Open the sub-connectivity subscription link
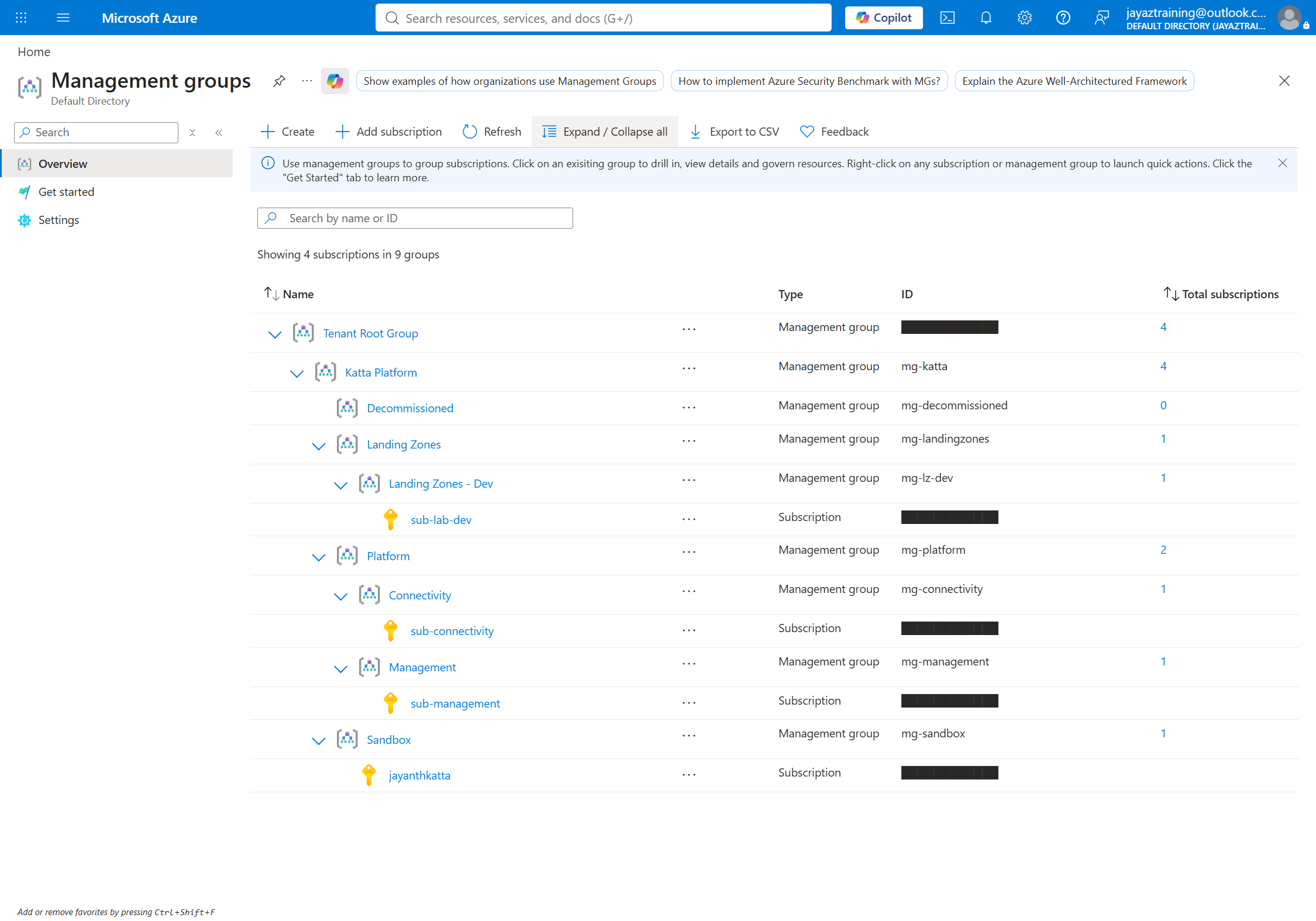This screenshot has height=921, width=1316. coord(452,631)
